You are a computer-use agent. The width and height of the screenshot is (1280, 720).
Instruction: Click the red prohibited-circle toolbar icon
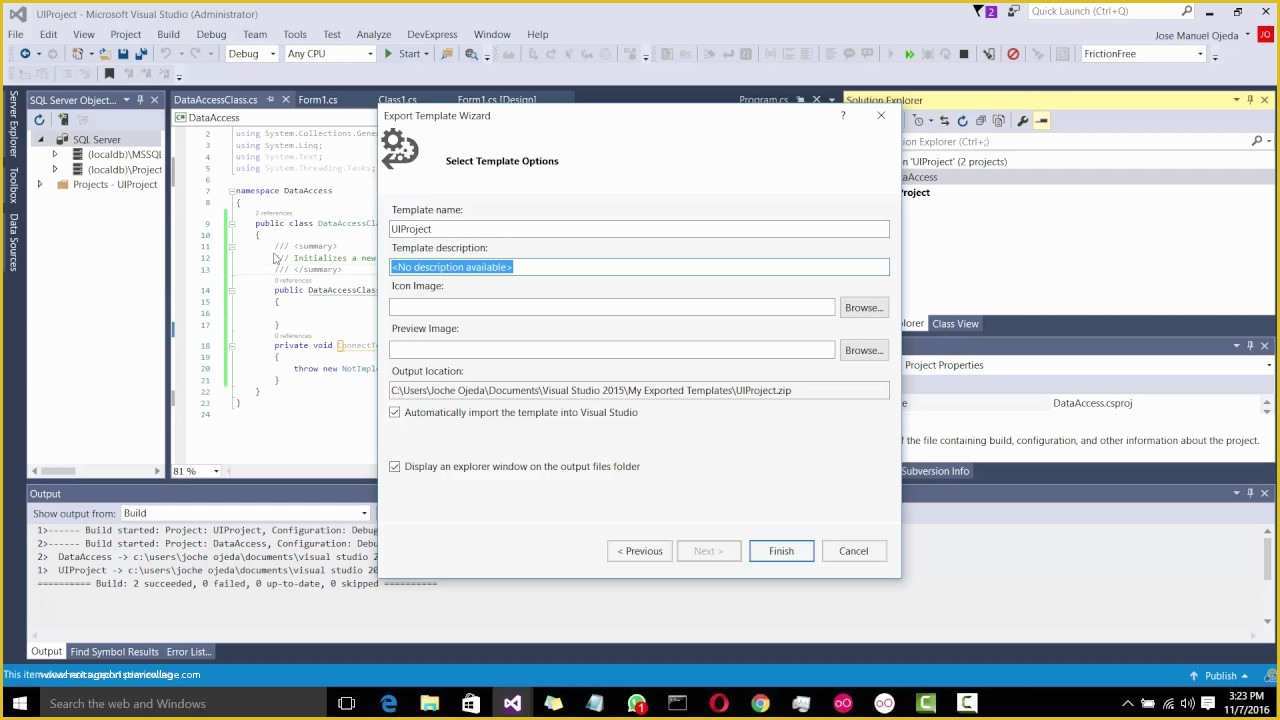coord(1013,54)
